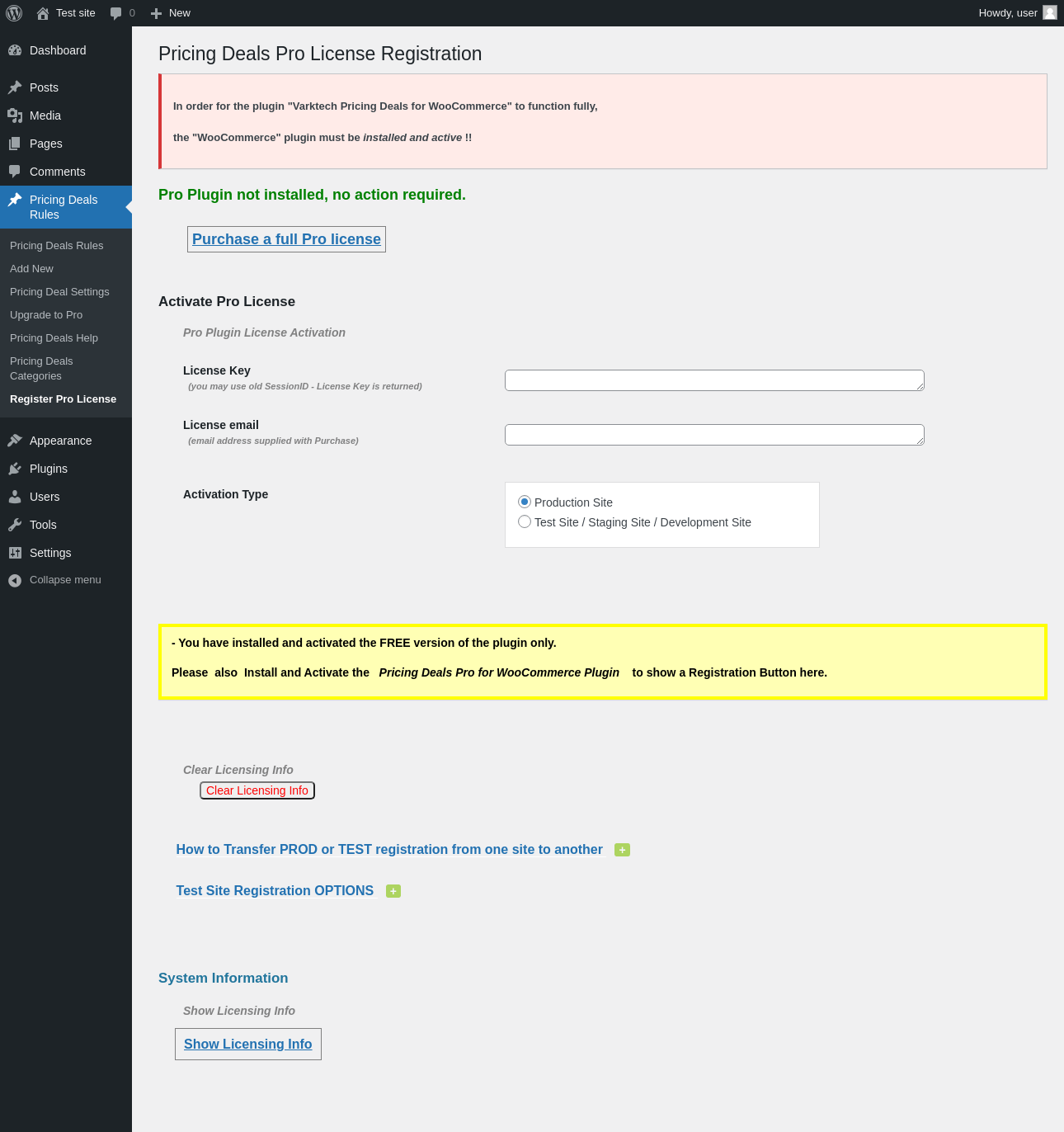Viewport: 1064px width, 1132px height.
Task: Open Pricing Deals Categories submenu item
Action: pyautogui.click(x=41, y=369)
